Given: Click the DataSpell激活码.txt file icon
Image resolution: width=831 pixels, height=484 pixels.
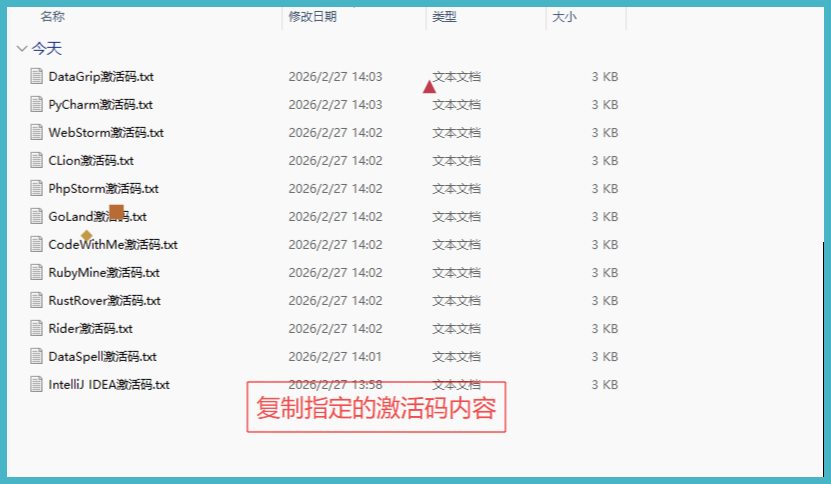Looking at the screenshot, I should tap(36, 357).
